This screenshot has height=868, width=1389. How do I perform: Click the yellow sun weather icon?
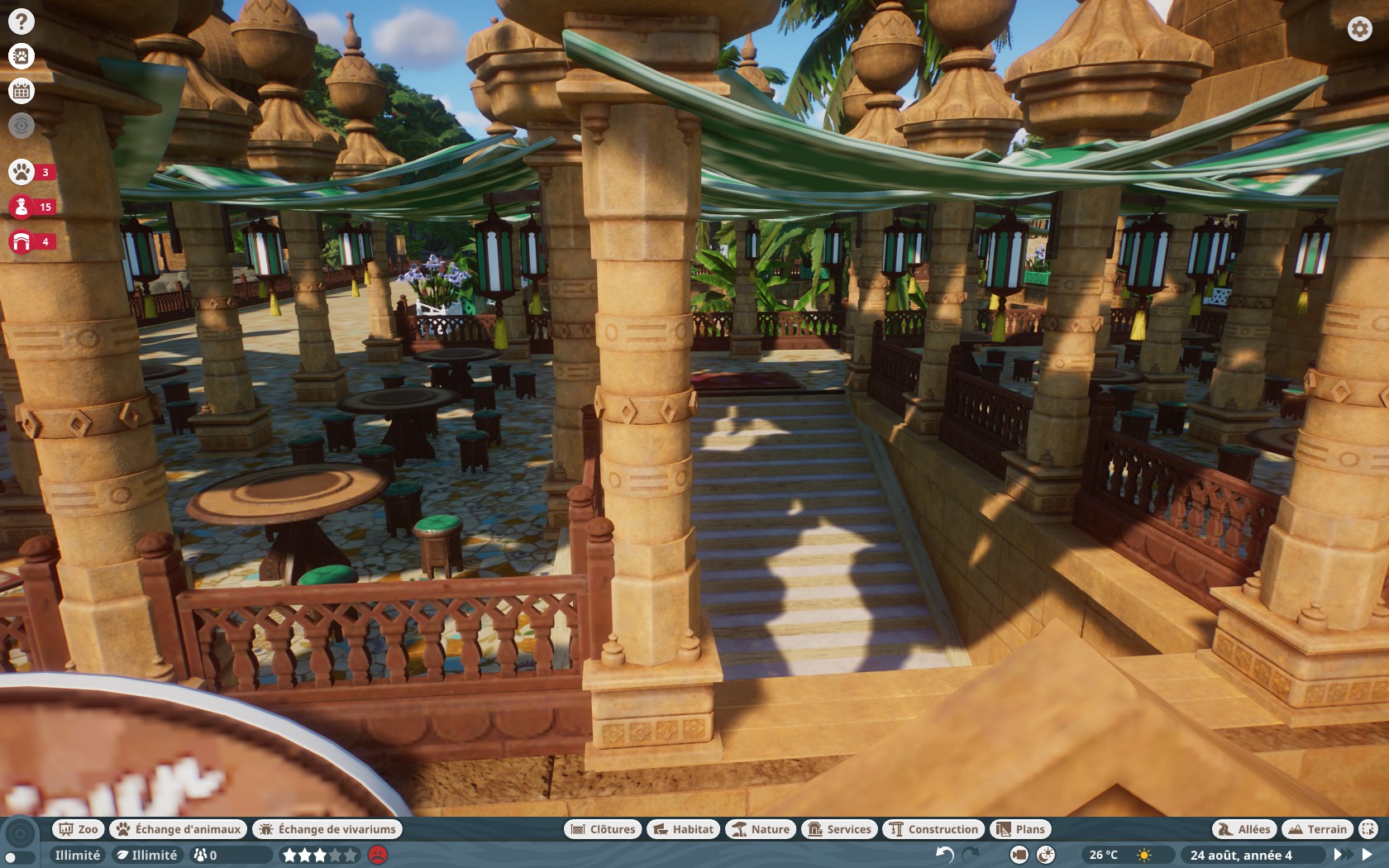point(1144,855)
